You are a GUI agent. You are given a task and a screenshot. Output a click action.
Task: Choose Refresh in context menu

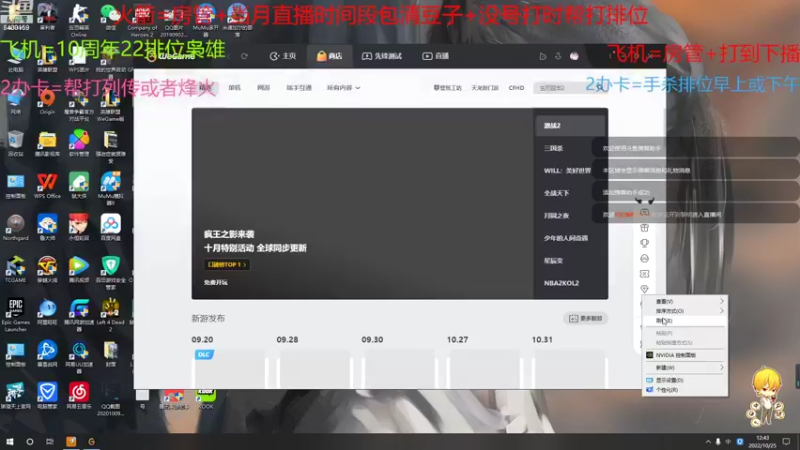pyautogui.click(x=685, y=321)
